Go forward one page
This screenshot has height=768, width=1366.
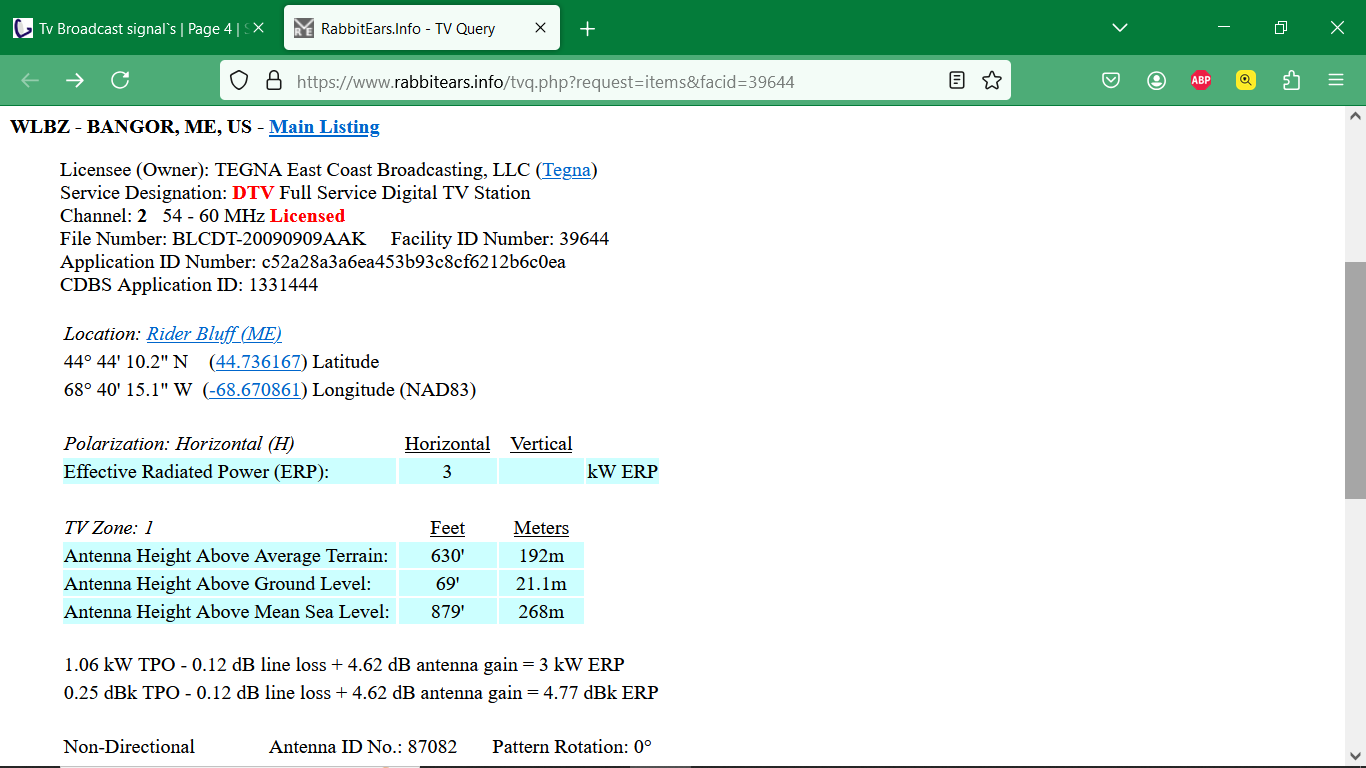tap(75, 80)
